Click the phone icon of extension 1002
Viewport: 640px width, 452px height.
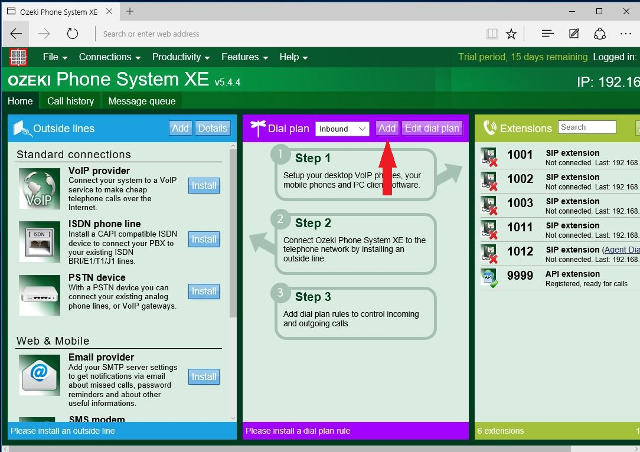489,181
